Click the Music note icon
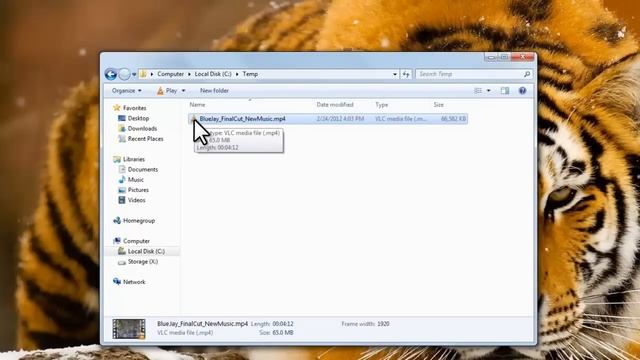 (122, 180)
